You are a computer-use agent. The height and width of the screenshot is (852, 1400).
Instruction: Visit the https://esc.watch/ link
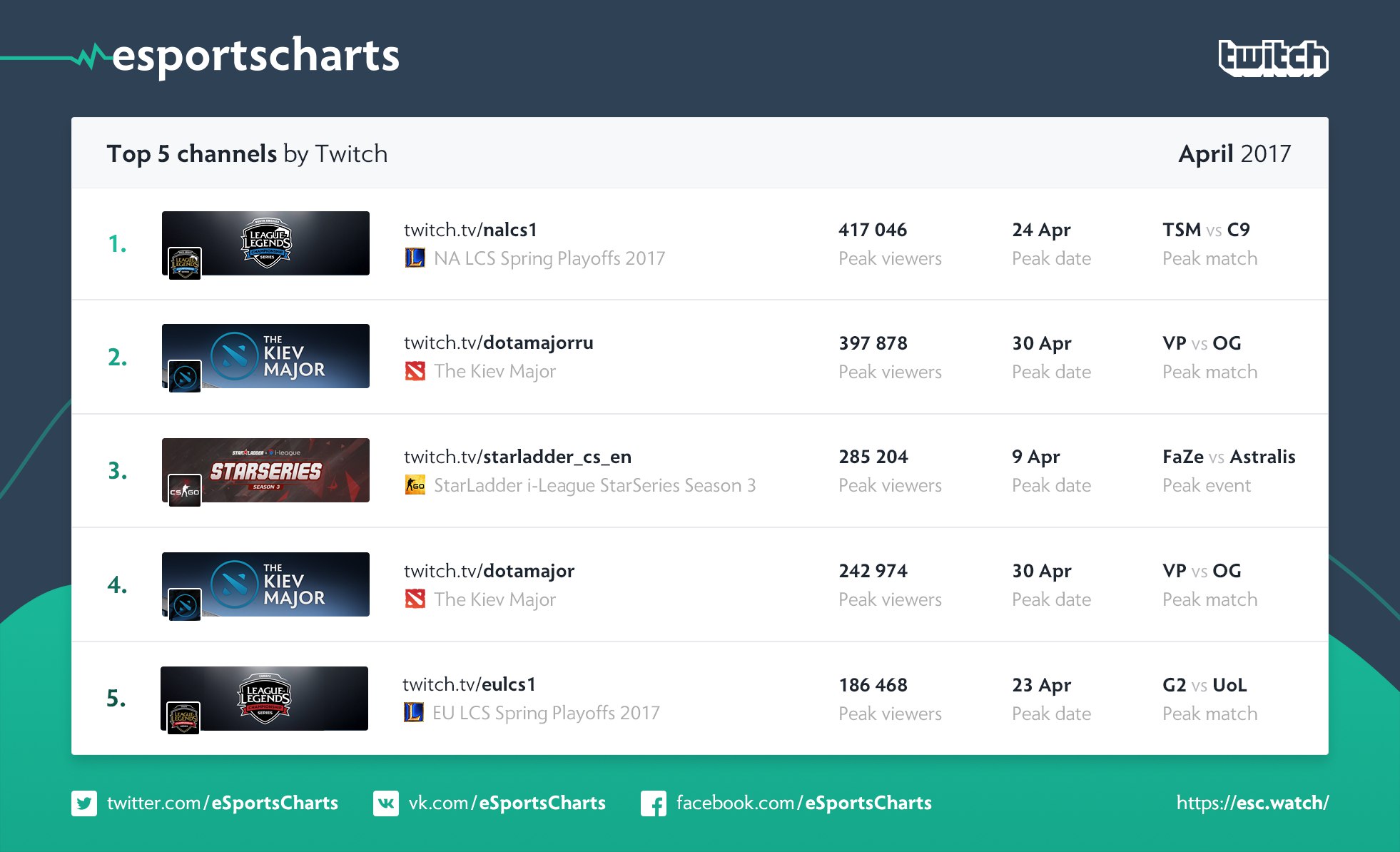tap(1252, 803)
